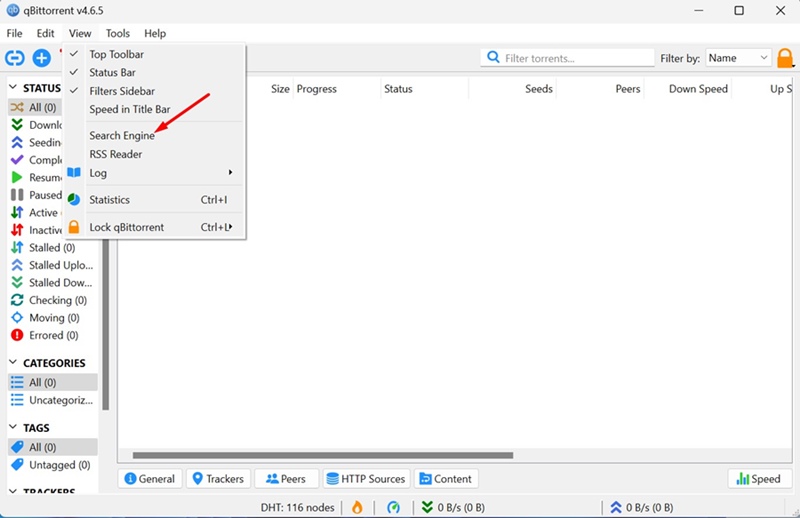Click the download speed green arrow icon

pos(428,507)
